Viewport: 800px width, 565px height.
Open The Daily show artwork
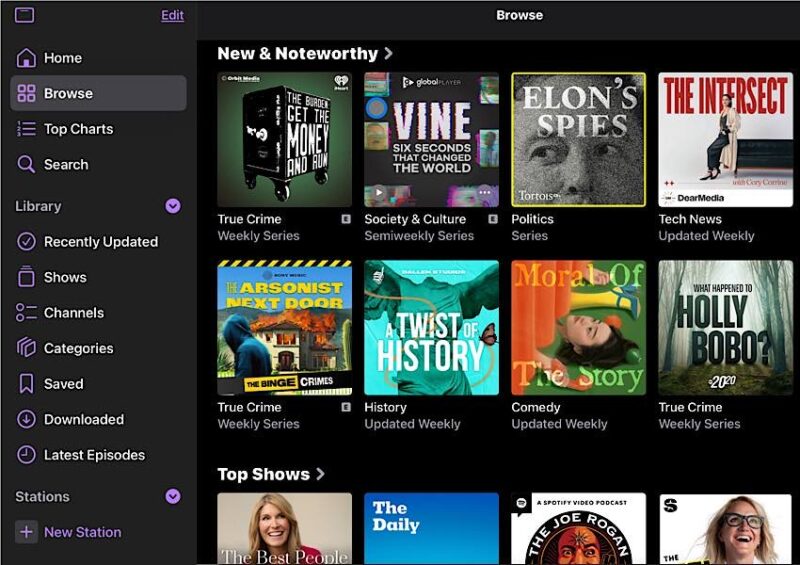coord(432,528)
